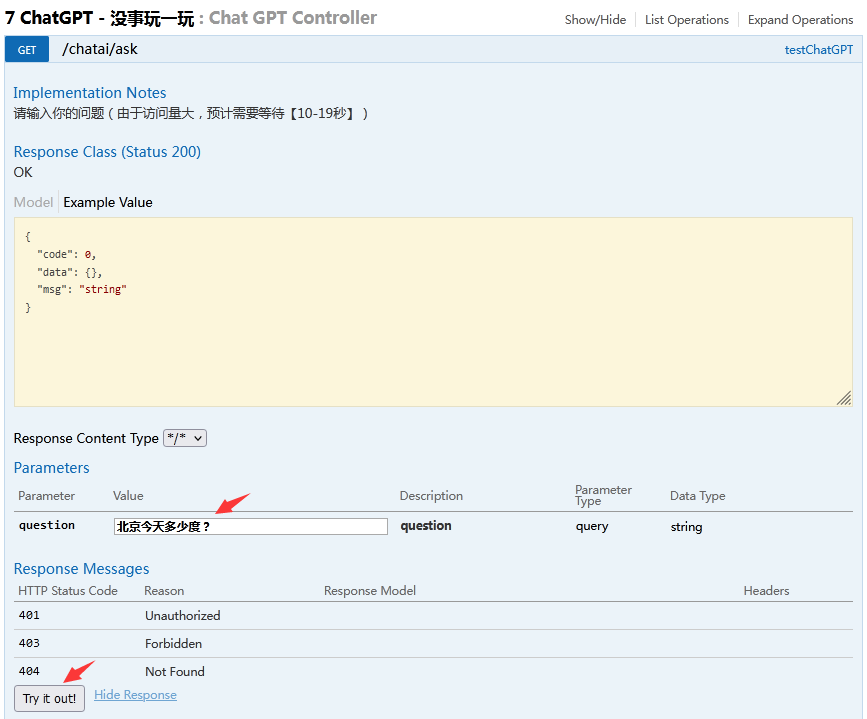This screenshot has width=867, height=719.
Task: Click the Response Messages heading
Action: pos(81,569)
